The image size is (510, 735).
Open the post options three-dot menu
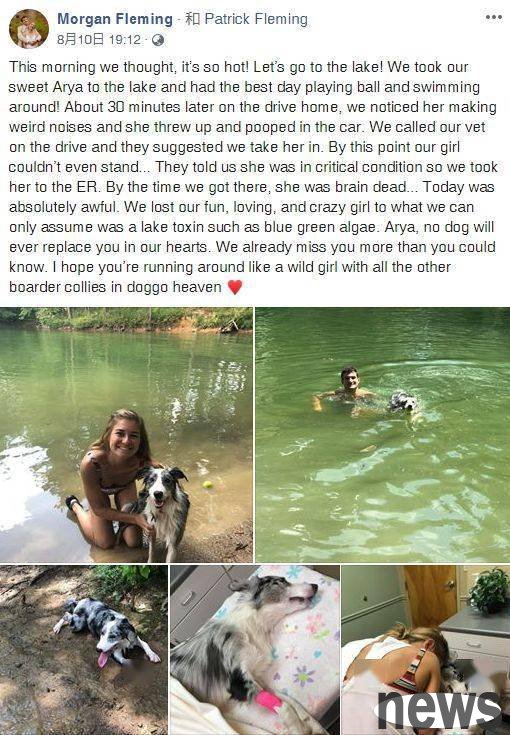tap(493, 18)
